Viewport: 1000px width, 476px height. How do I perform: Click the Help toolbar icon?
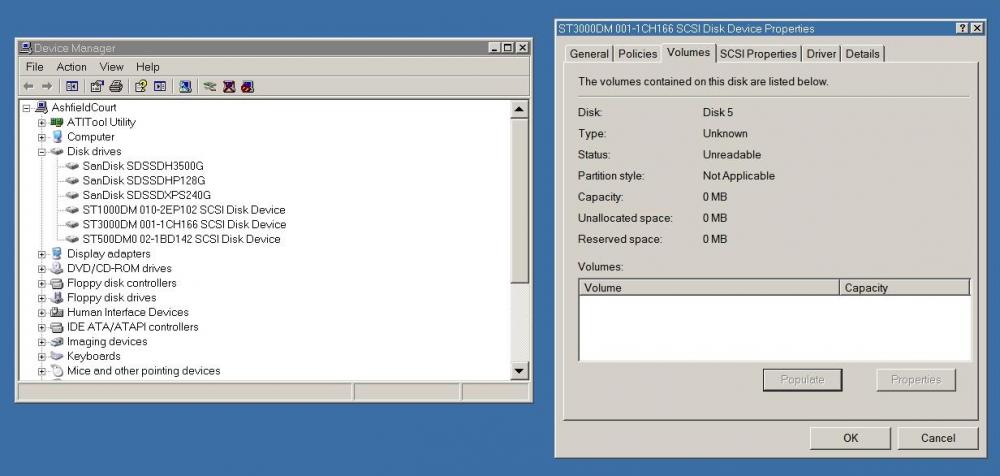pos(141,87)
